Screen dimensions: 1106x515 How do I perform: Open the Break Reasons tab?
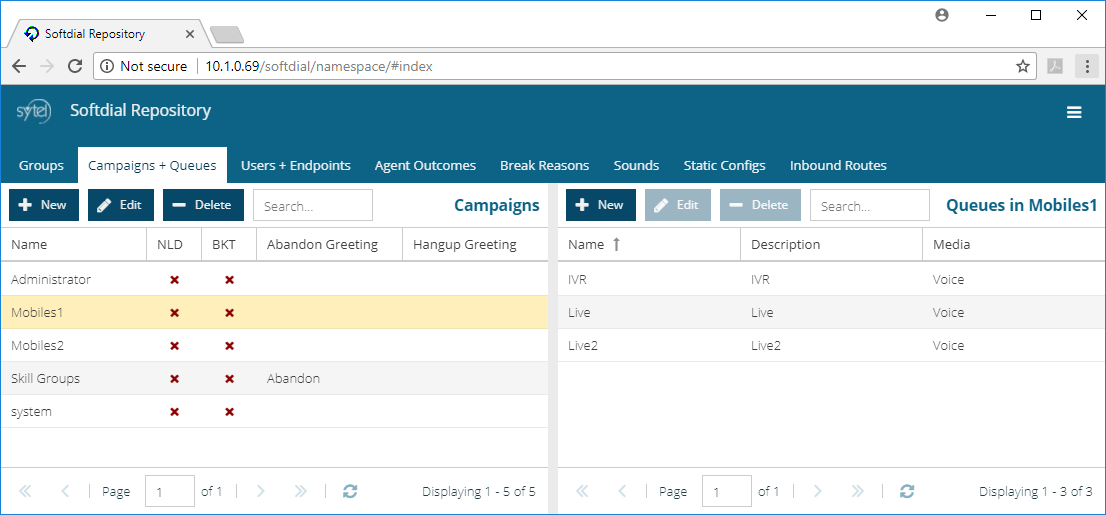click(545, 166)
